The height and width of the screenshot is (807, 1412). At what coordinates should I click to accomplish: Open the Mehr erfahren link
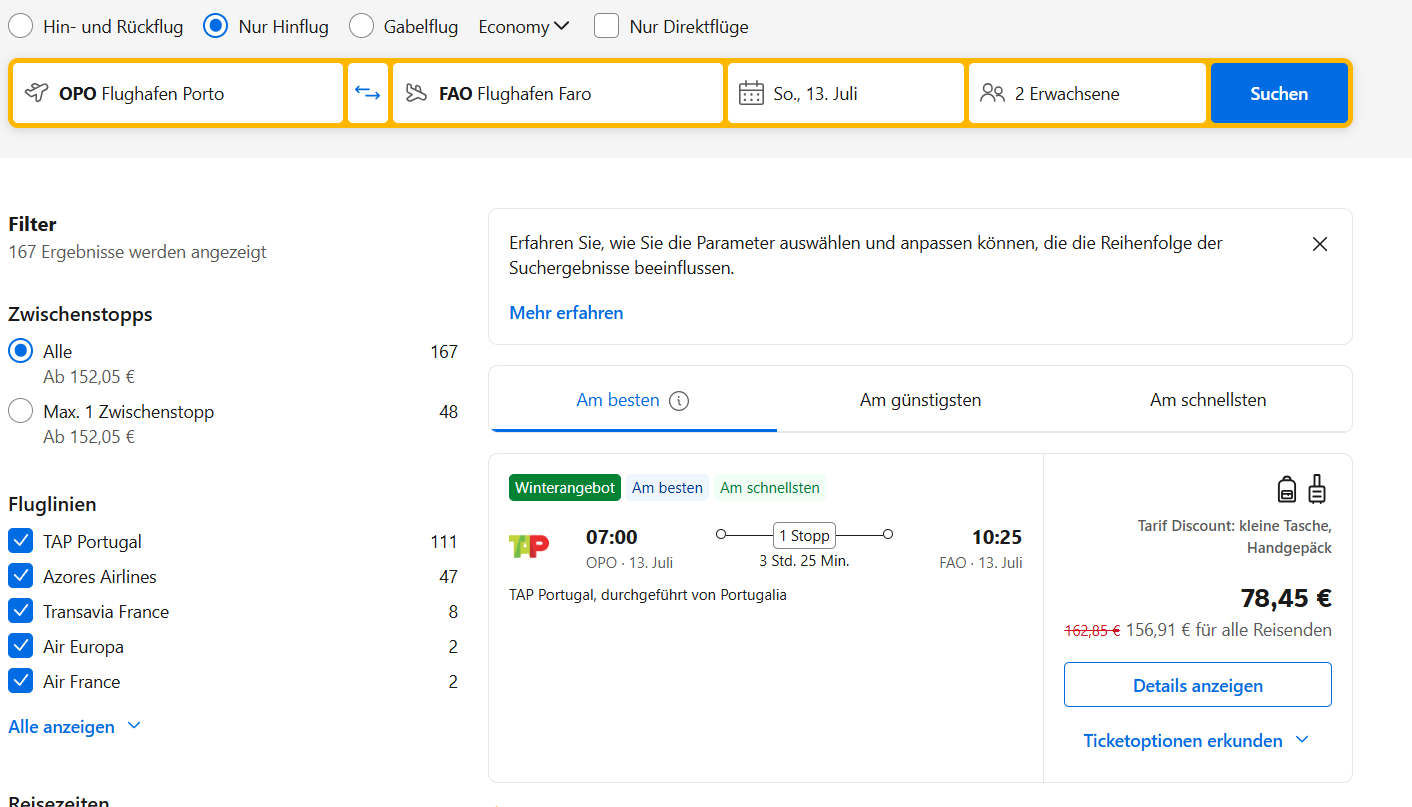pos(566,313)
